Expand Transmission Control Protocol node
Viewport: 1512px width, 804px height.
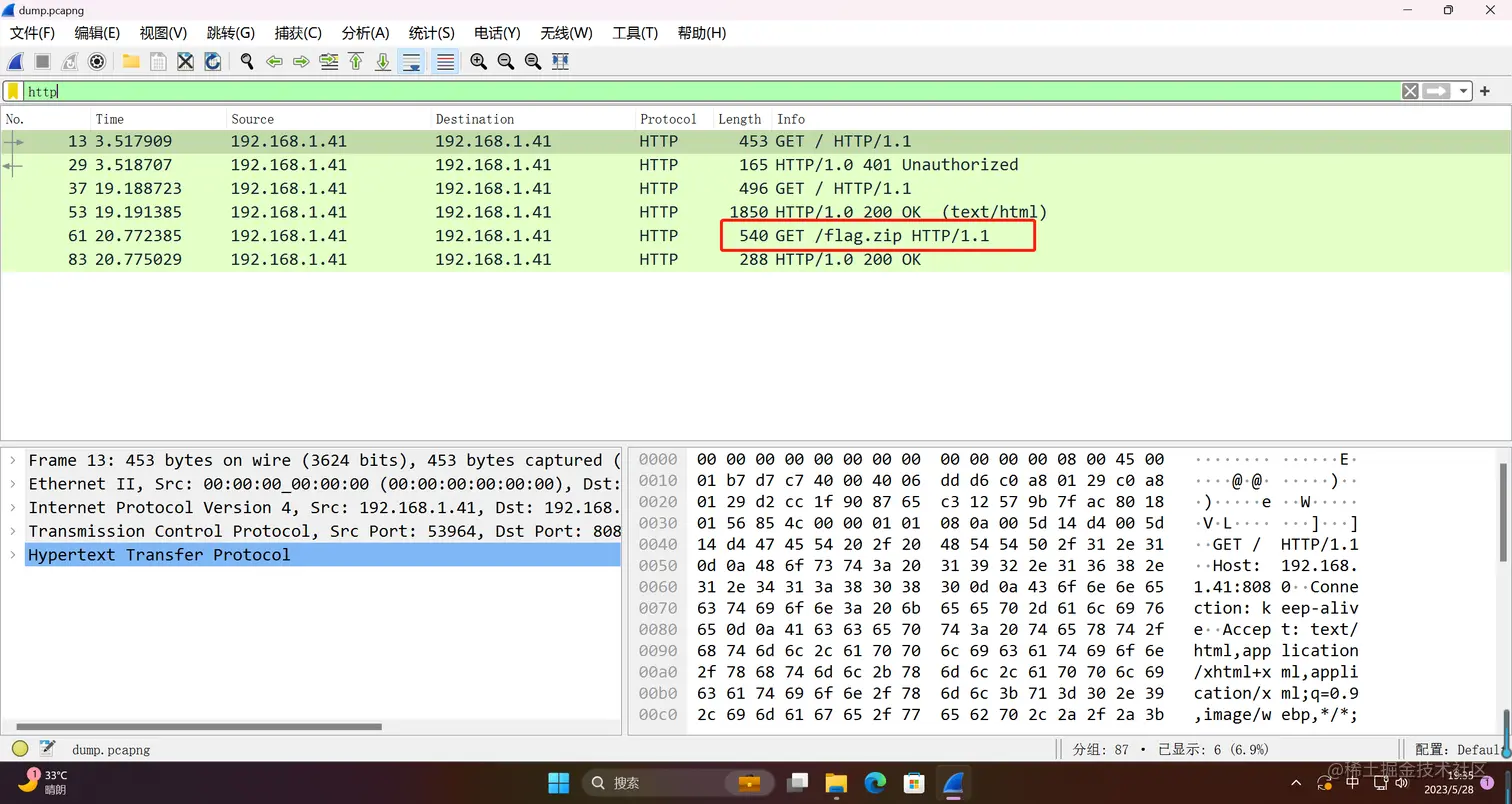[12, 531]
